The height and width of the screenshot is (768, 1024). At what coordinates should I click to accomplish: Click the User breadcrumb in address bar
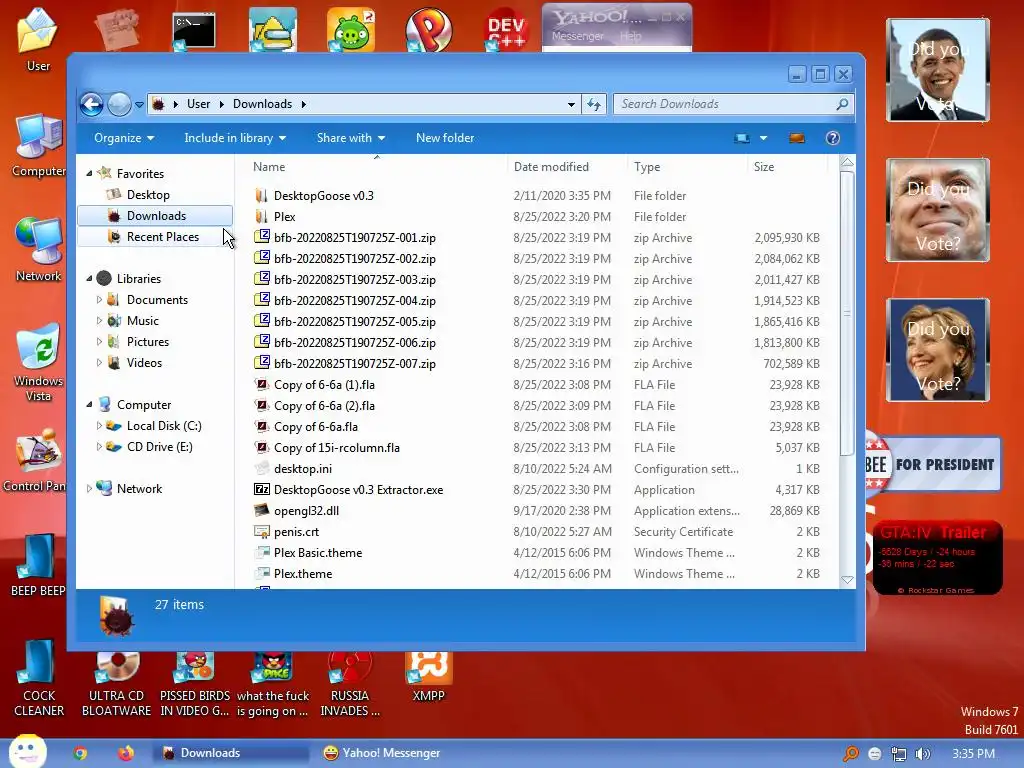(199, 104)
